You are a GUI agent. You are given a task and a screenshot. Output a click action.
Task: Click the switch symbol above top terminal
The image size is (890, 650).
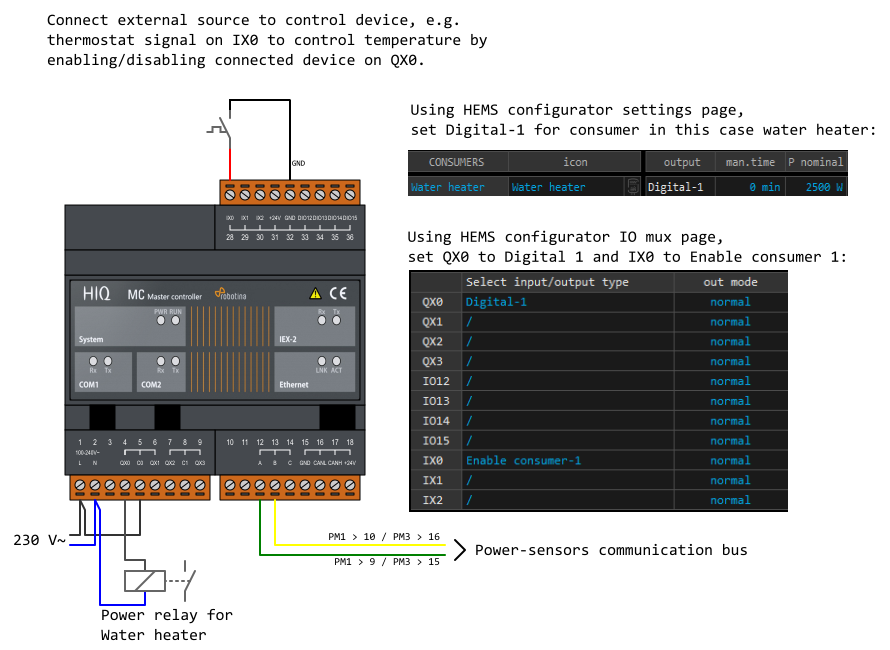[x=221, y=127]
